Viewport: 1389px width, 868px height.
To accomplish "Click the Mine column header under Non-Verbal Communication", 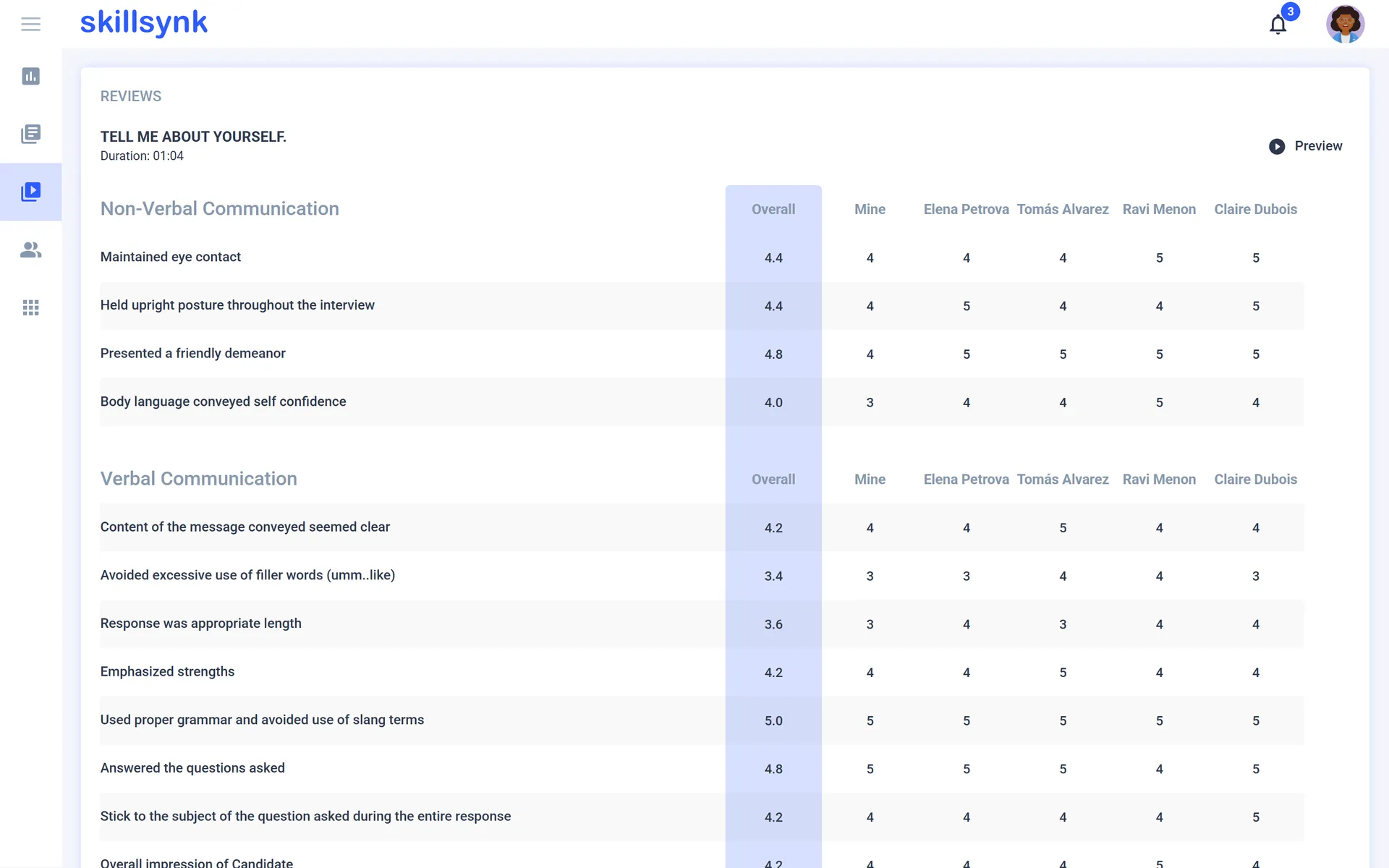I will tap(870, 209).
